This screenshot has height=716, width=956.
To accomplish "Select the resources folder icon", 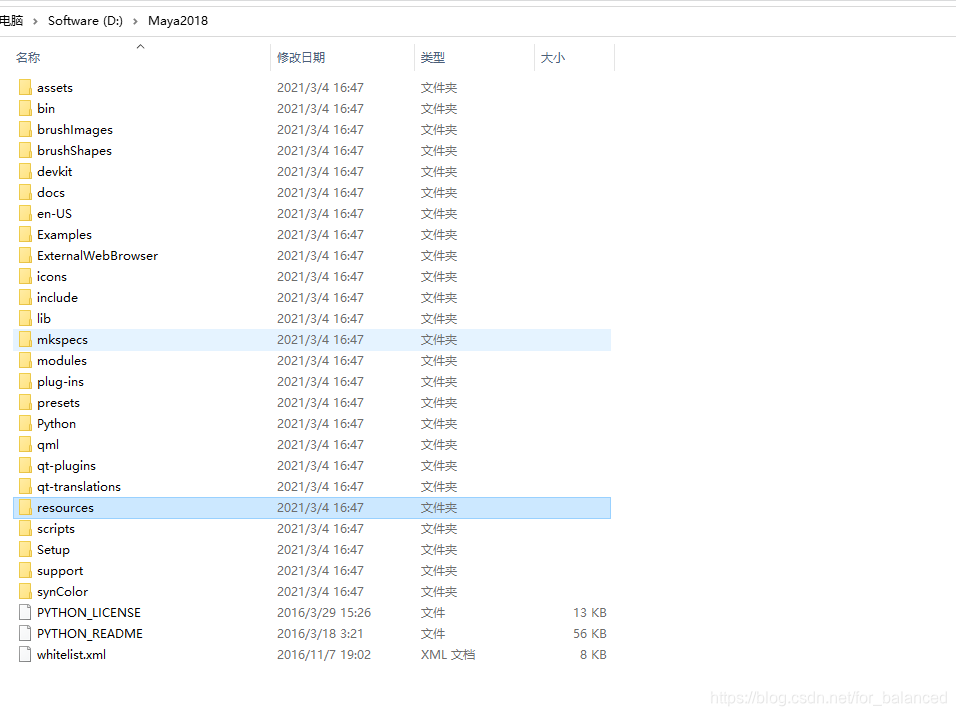I will click(x=25, y=507).
